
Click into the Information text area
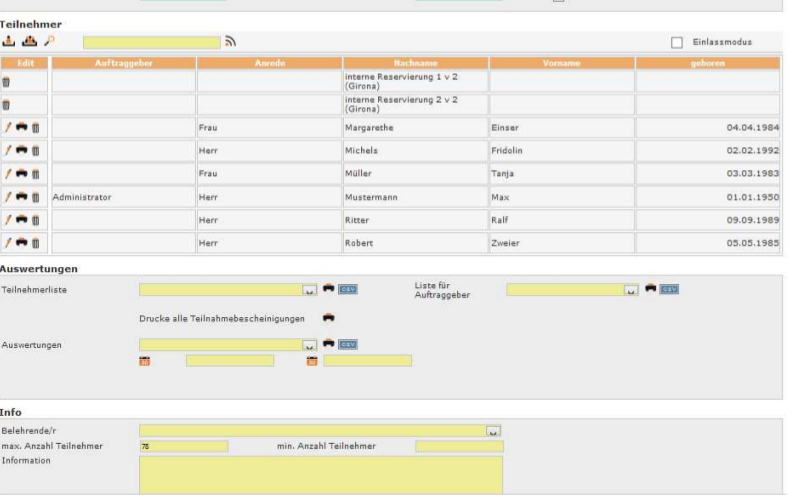click(x=320, y=474)
